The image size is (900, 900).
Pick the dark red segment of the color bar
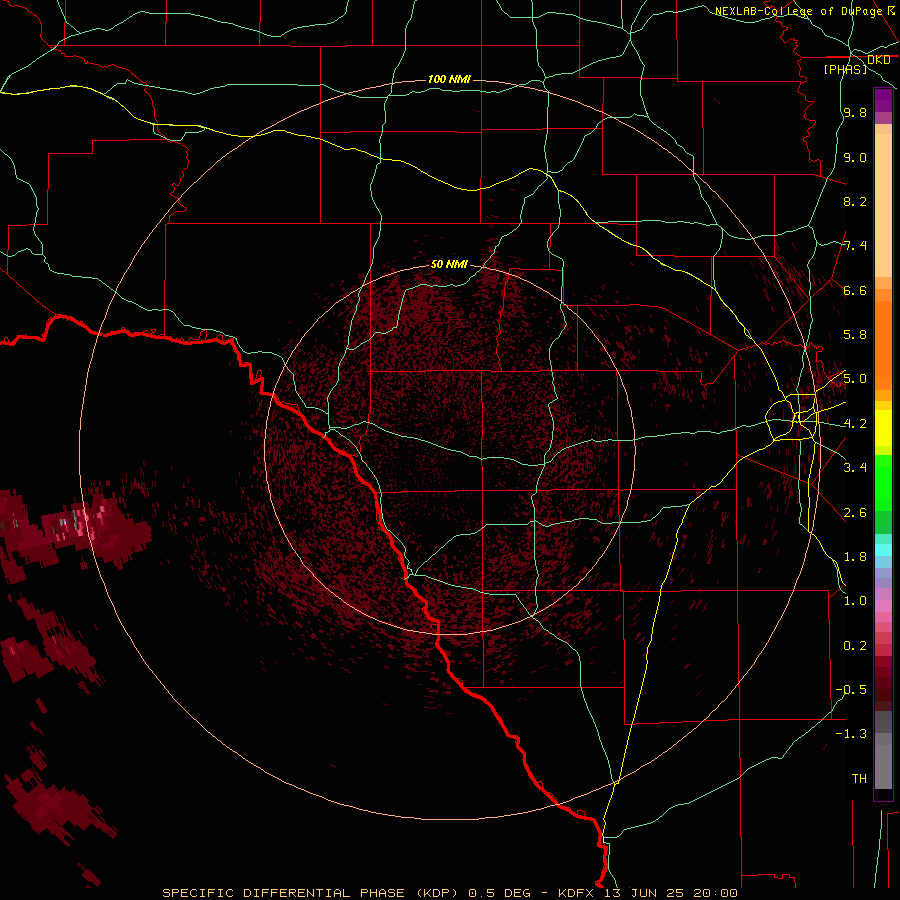pos(883,683)
